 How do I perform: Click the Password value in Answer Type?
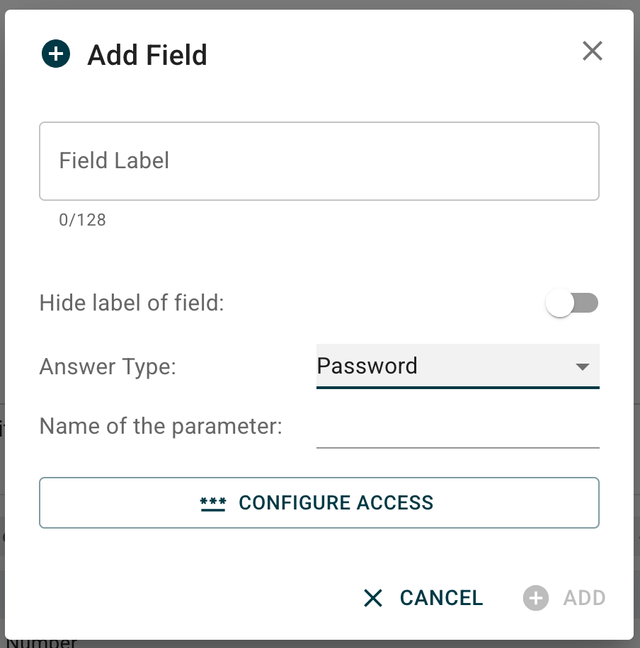pyautogui.click(x=367, y=366)
